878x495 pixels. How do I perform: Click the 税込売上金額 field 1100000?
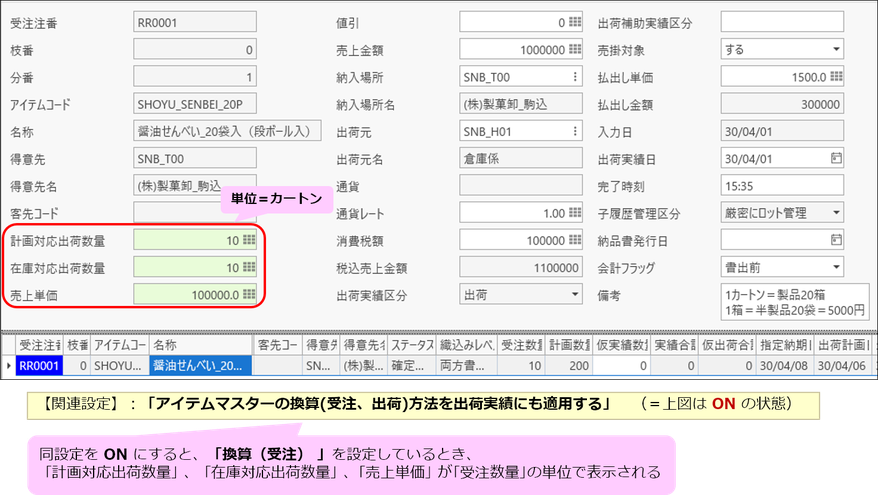pos(521,268)
